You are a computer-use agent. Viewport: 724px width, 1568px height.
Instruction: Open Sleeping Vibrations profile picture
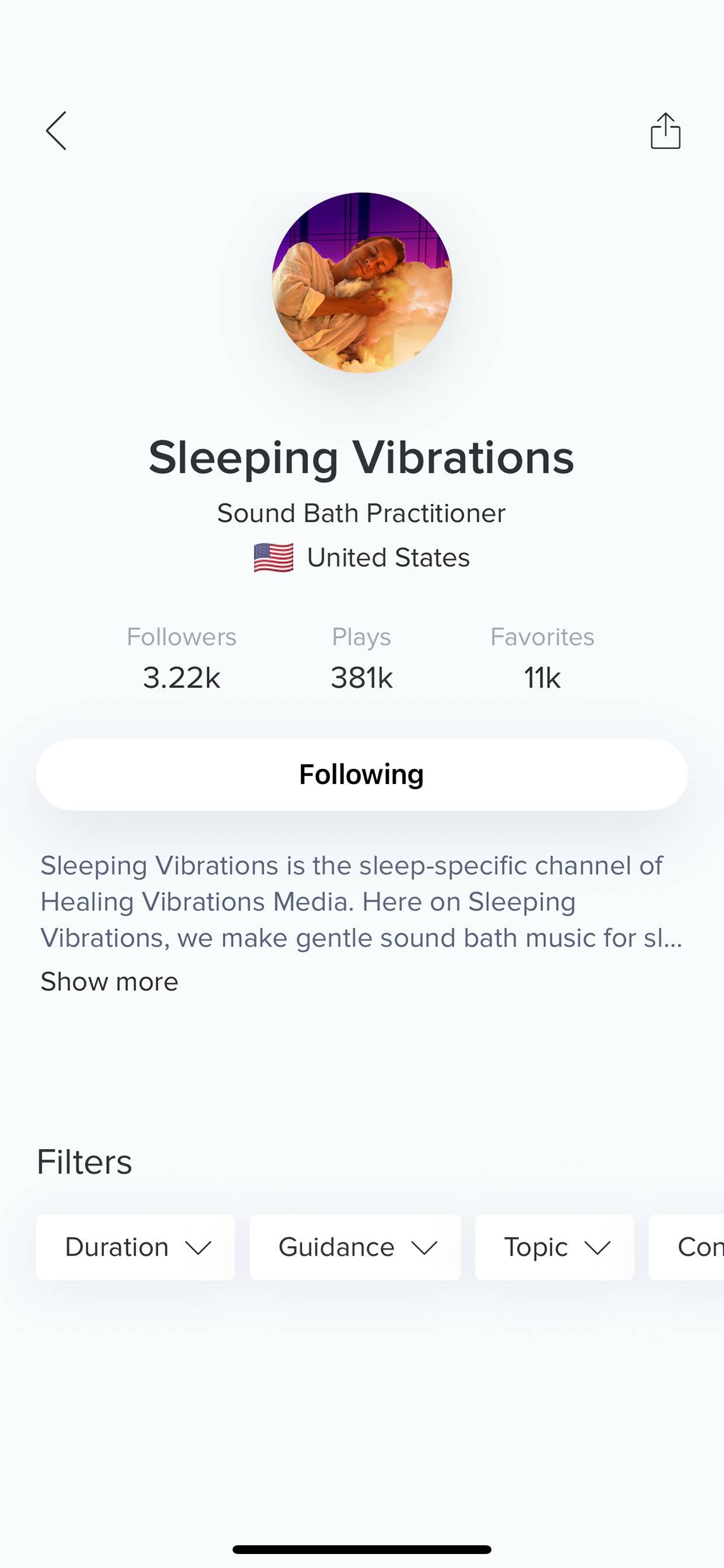362,282
